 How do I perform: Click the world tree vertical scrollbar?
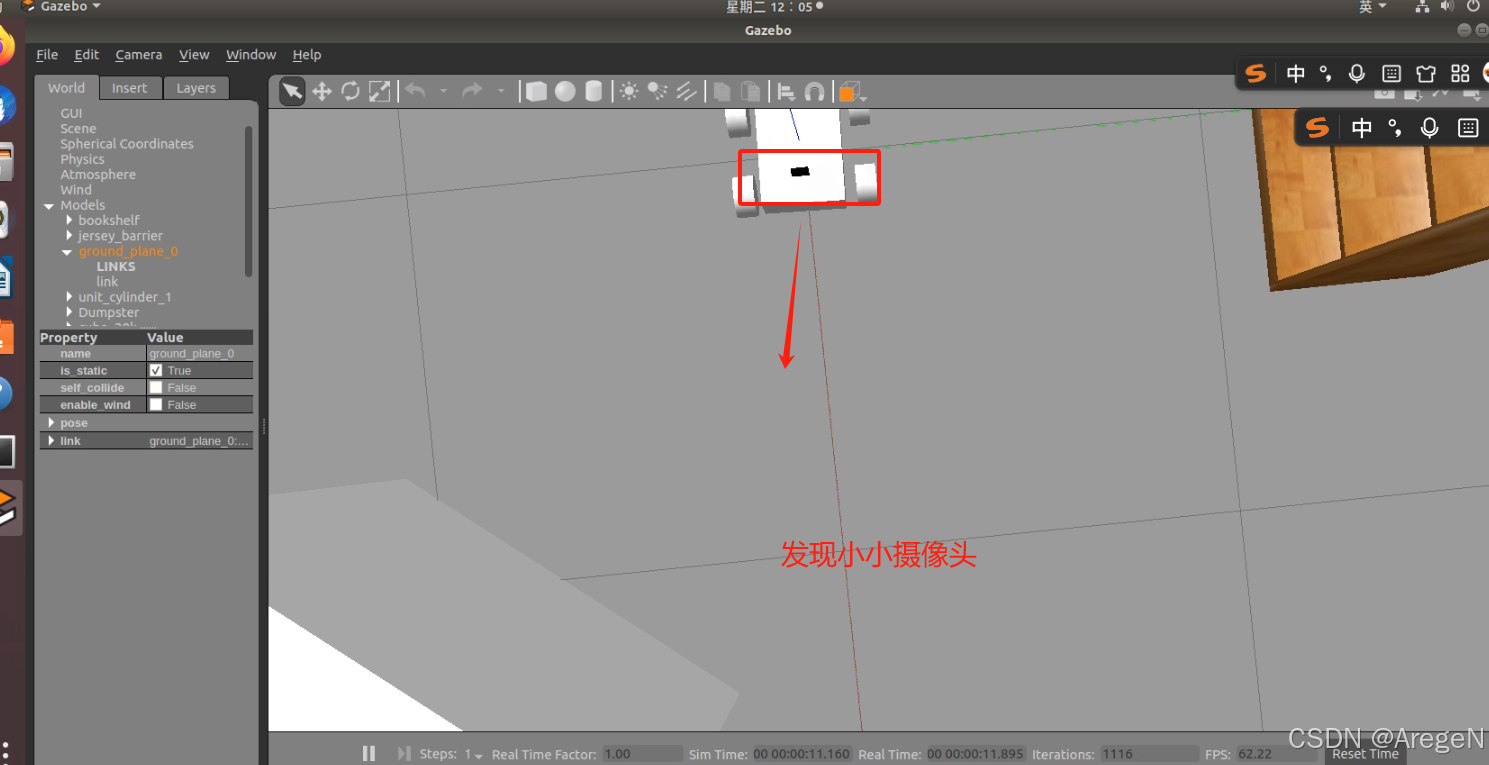tap(249, 200)
